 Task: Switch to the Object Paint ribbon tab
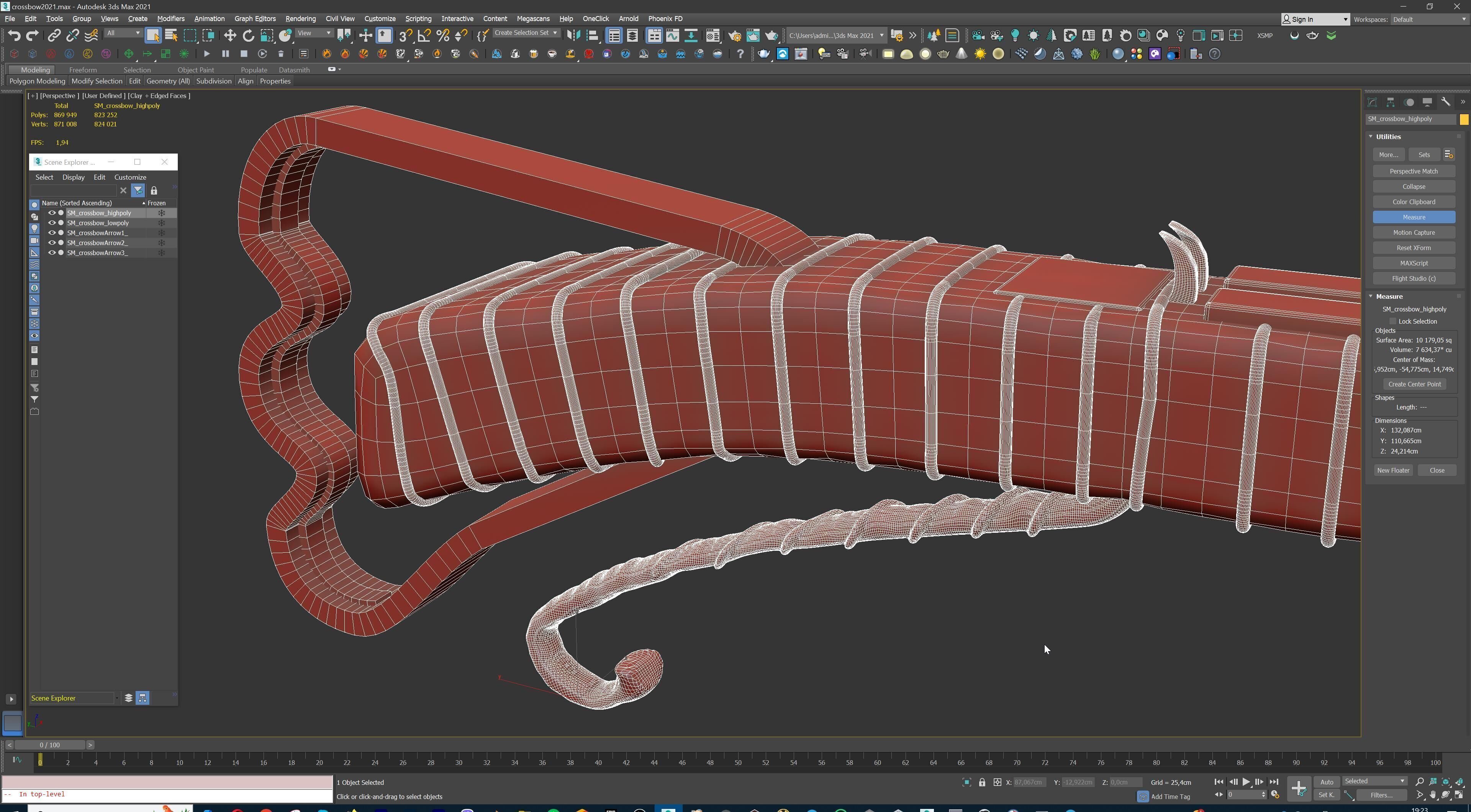(195, 70)
